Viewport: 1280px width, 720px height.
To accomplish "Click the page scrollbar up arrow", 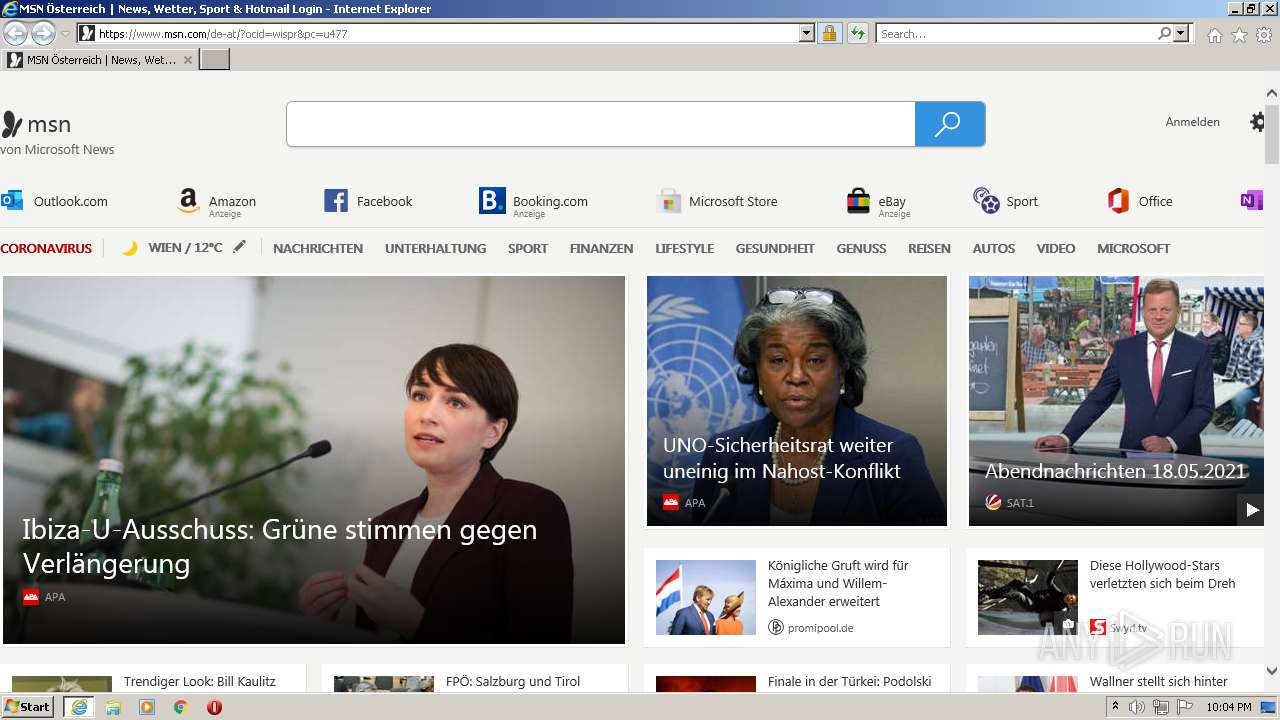I will pyautogui.click(x=1272, y=93).
